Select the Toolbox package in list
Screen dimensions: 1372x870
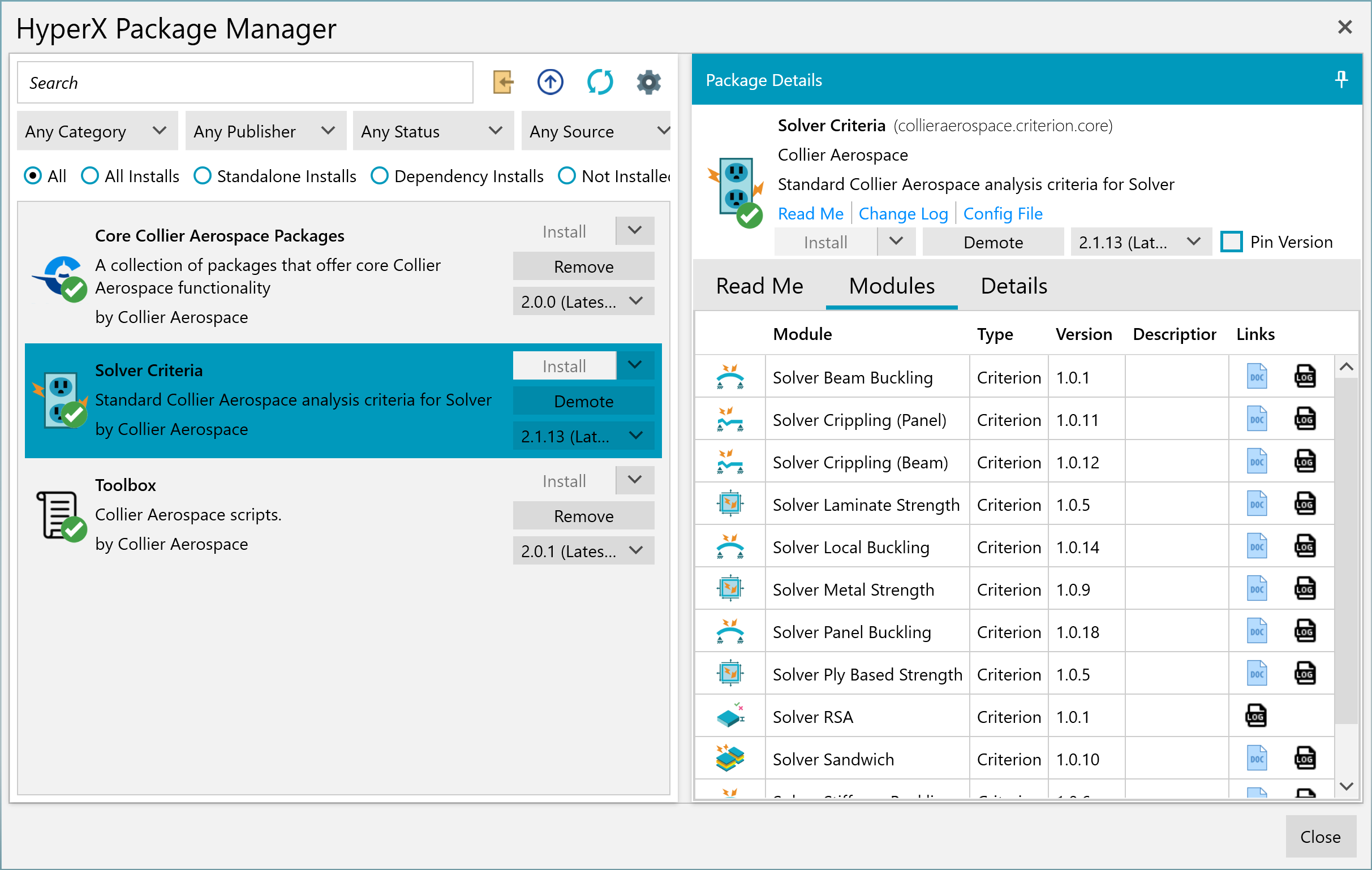pos(343,515)
